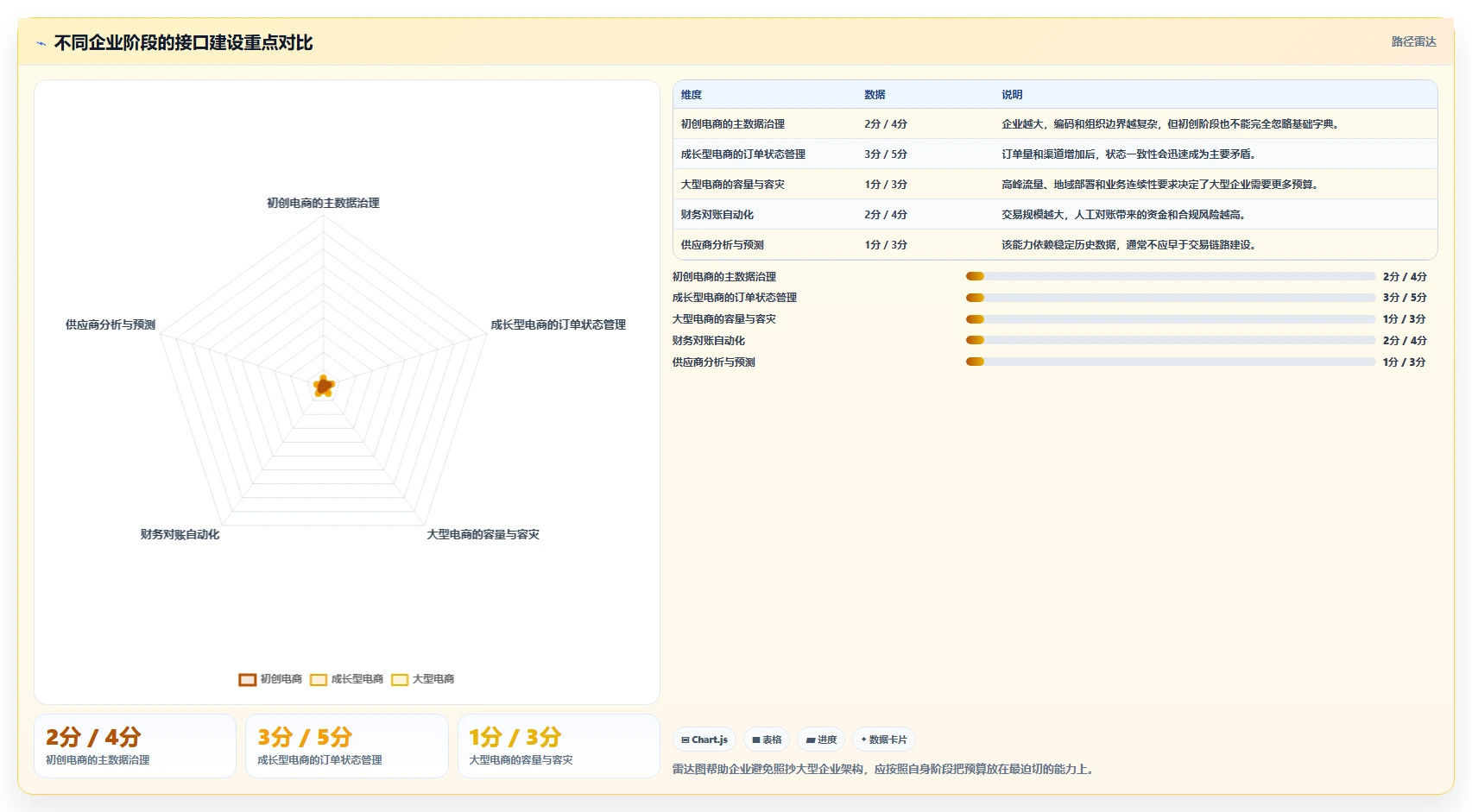The height and width of the screenshot is (812, 1472).
Task: Click the description starting with 该能力依赖稳定历史数据
Action: coord(1130,245)
